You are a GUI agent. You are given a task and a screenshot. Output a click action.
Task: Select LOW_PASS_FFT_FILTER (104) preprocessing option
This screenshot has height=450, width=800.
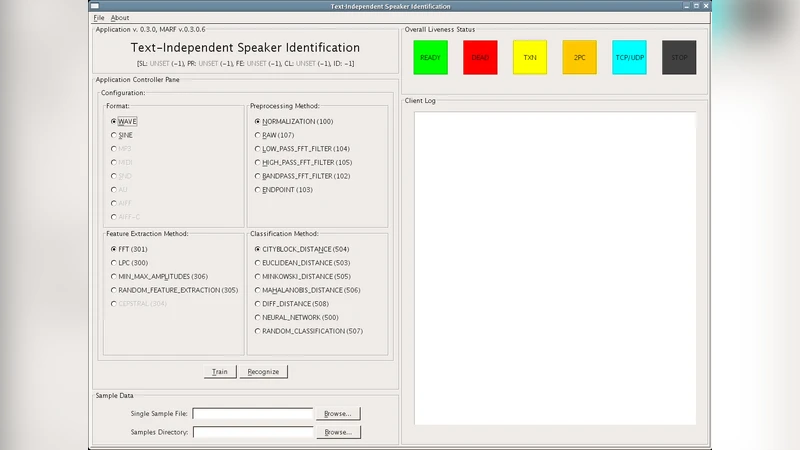point(258,148)
